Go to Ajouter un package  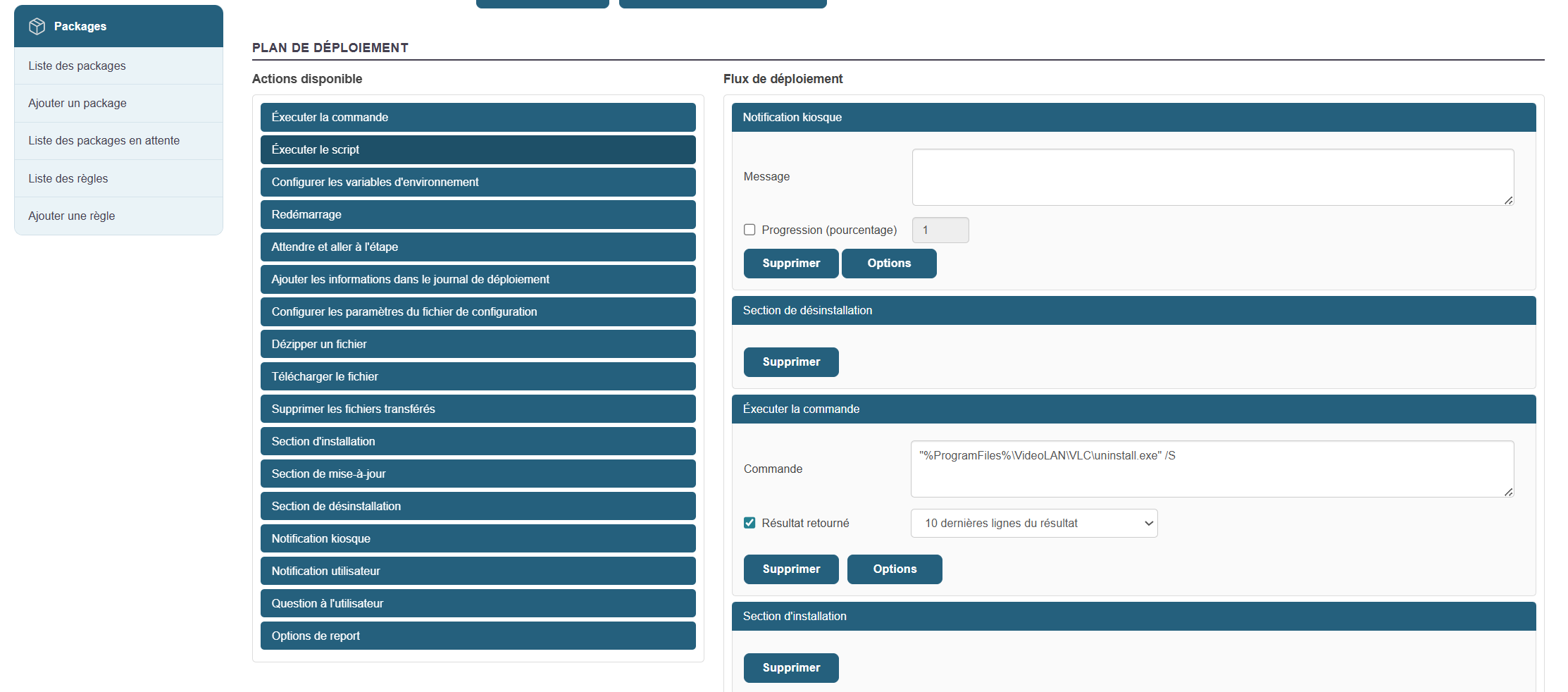tap(77, 103)
